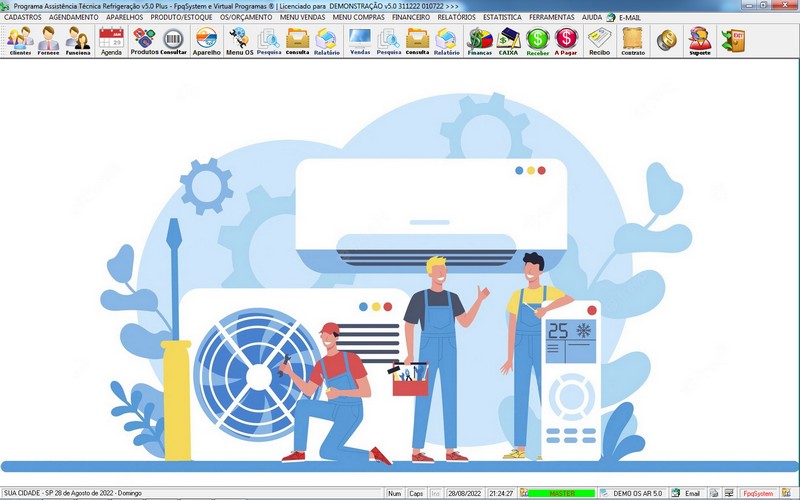Click the red A Pagar dollar icon

(566, 41)
